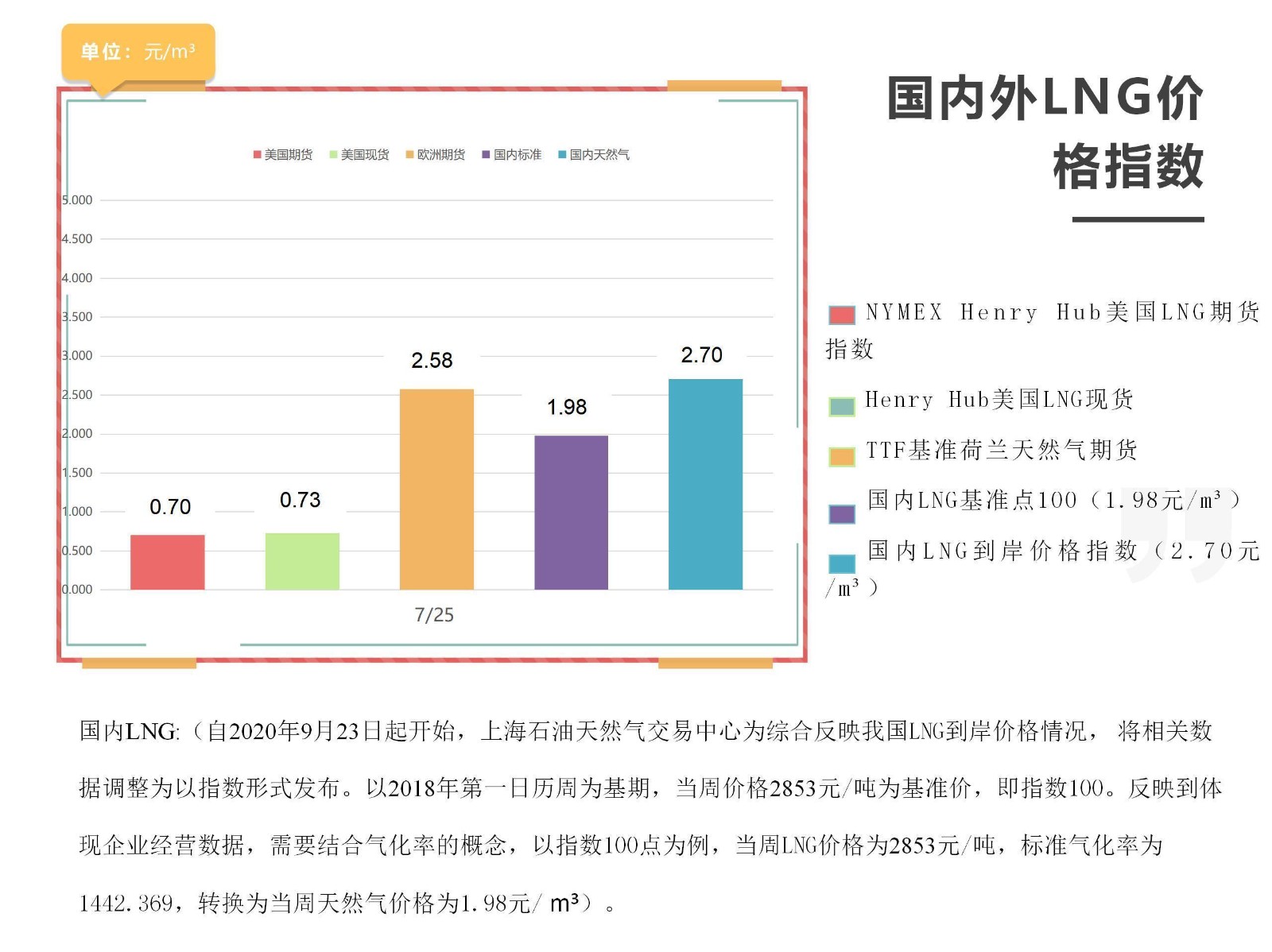Select the blue square beside 国内LNG到岸价格指数
1272x952 pixels.
point(842,563)
